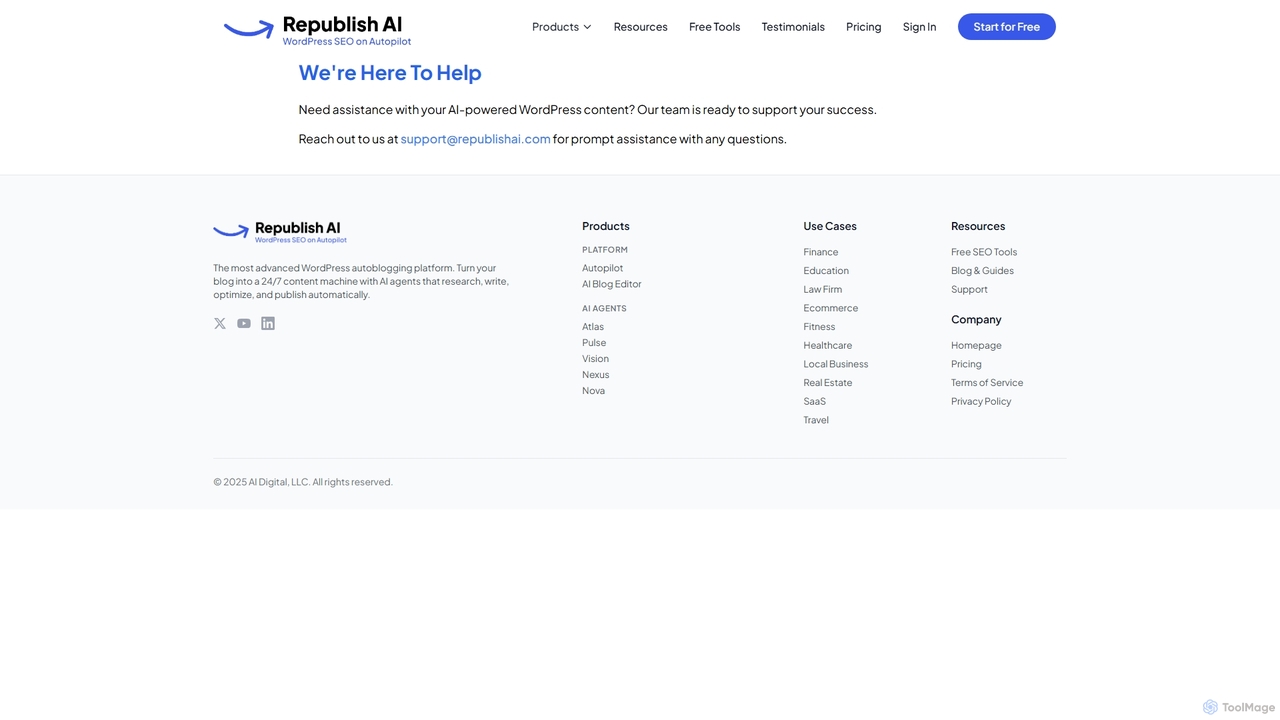Open Free Tools in the top navigation
The width and height of the screenshot is (1280, 720).
715,27
